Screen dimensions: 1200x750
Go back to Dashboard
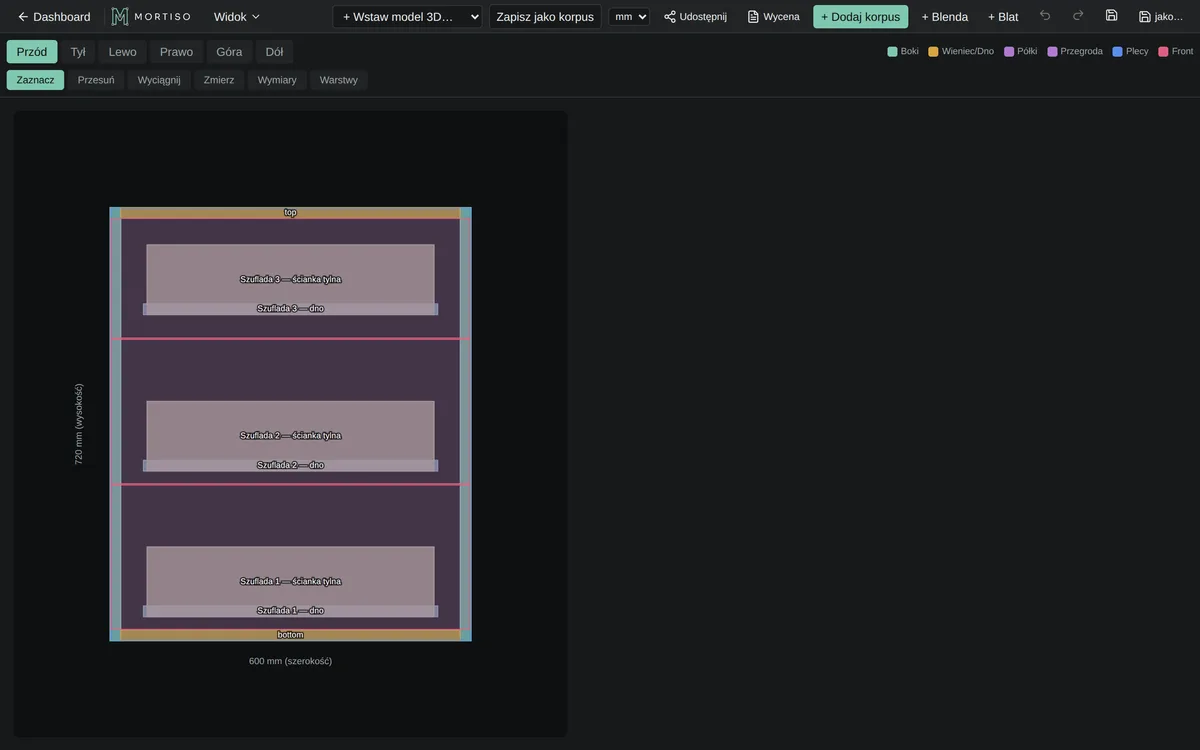click(x=54, y=16)
